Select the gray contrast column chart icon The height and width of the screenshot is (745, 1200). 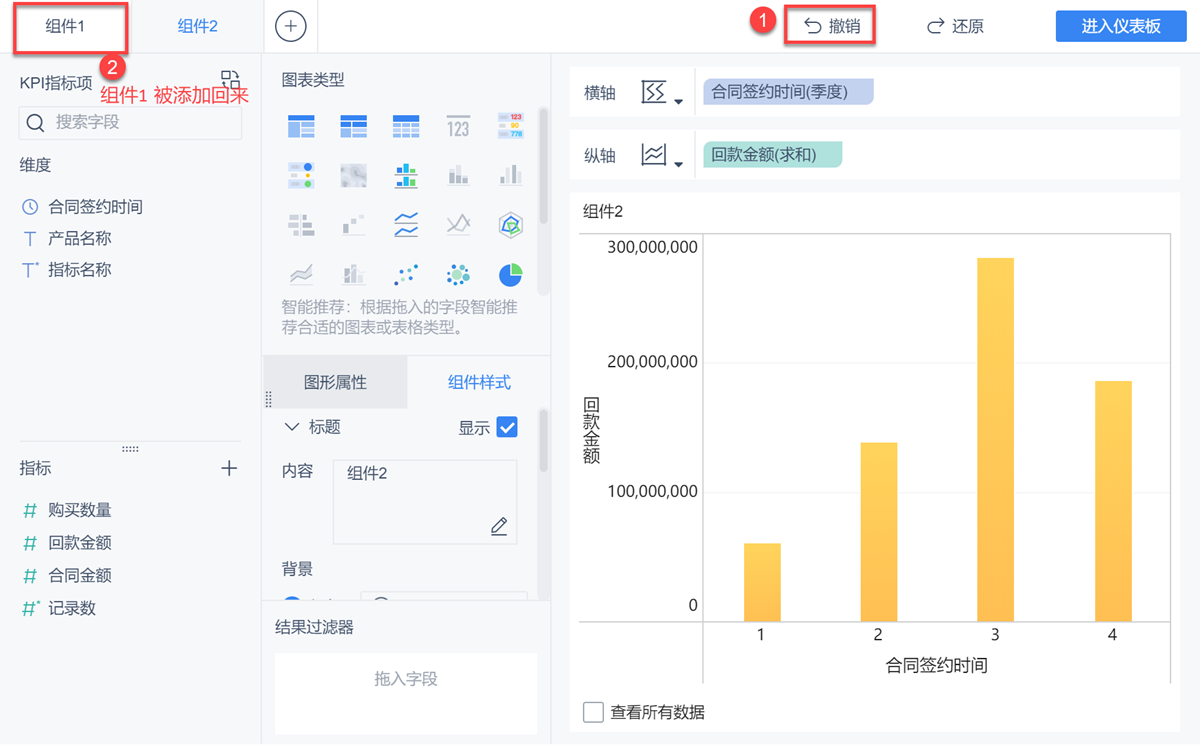[x=510, y=176]
